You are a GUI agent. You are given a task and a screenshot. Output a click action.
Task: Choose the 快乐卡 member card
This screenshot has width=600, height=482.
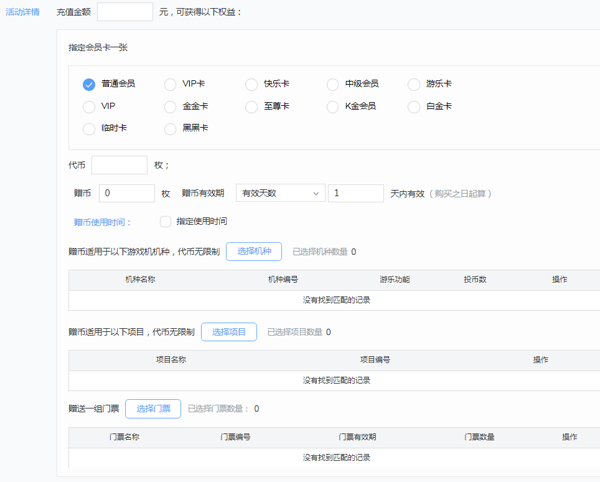pos(251,84)
